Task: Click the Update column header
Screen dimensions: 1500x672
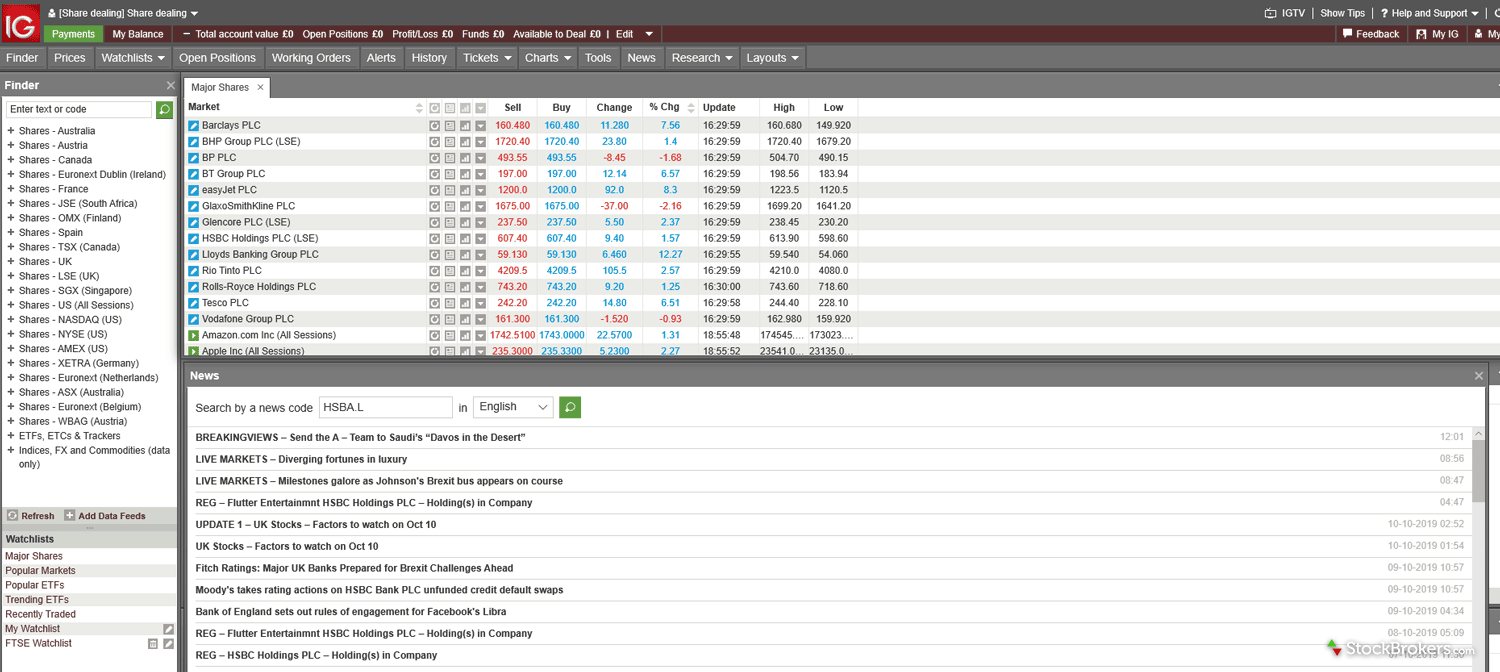Action: pyautogui.click(x=719, y=108)
